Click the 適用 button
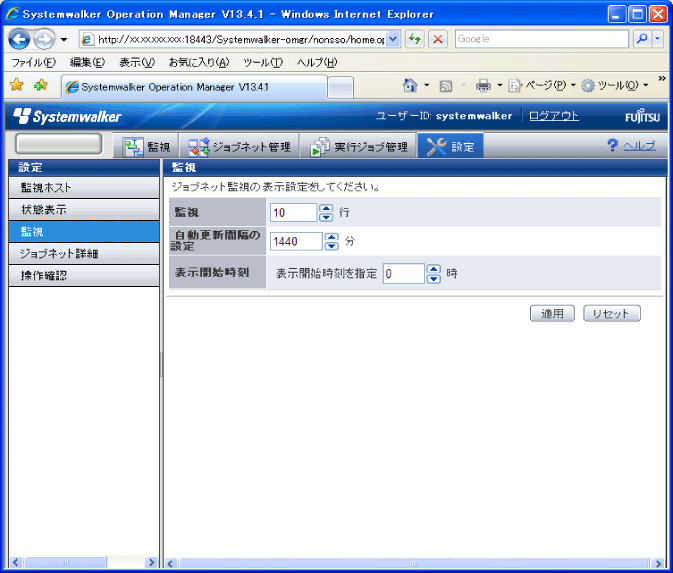This screenshot has width=673, height=573. pyautogui.click(x=552, y=313)
